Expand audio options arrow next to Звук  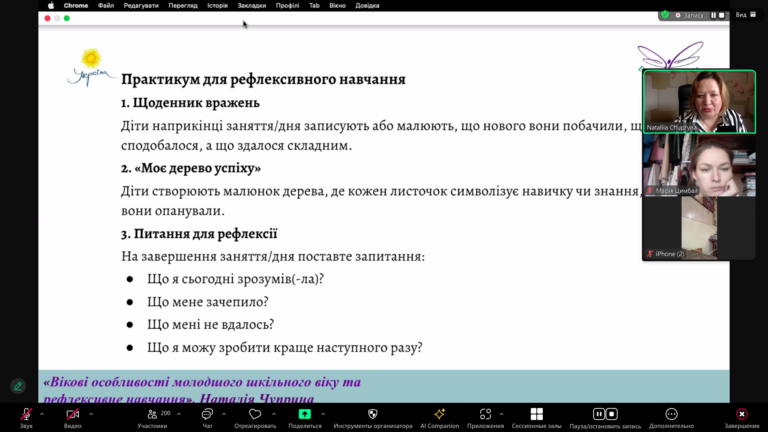coord(42,413)
